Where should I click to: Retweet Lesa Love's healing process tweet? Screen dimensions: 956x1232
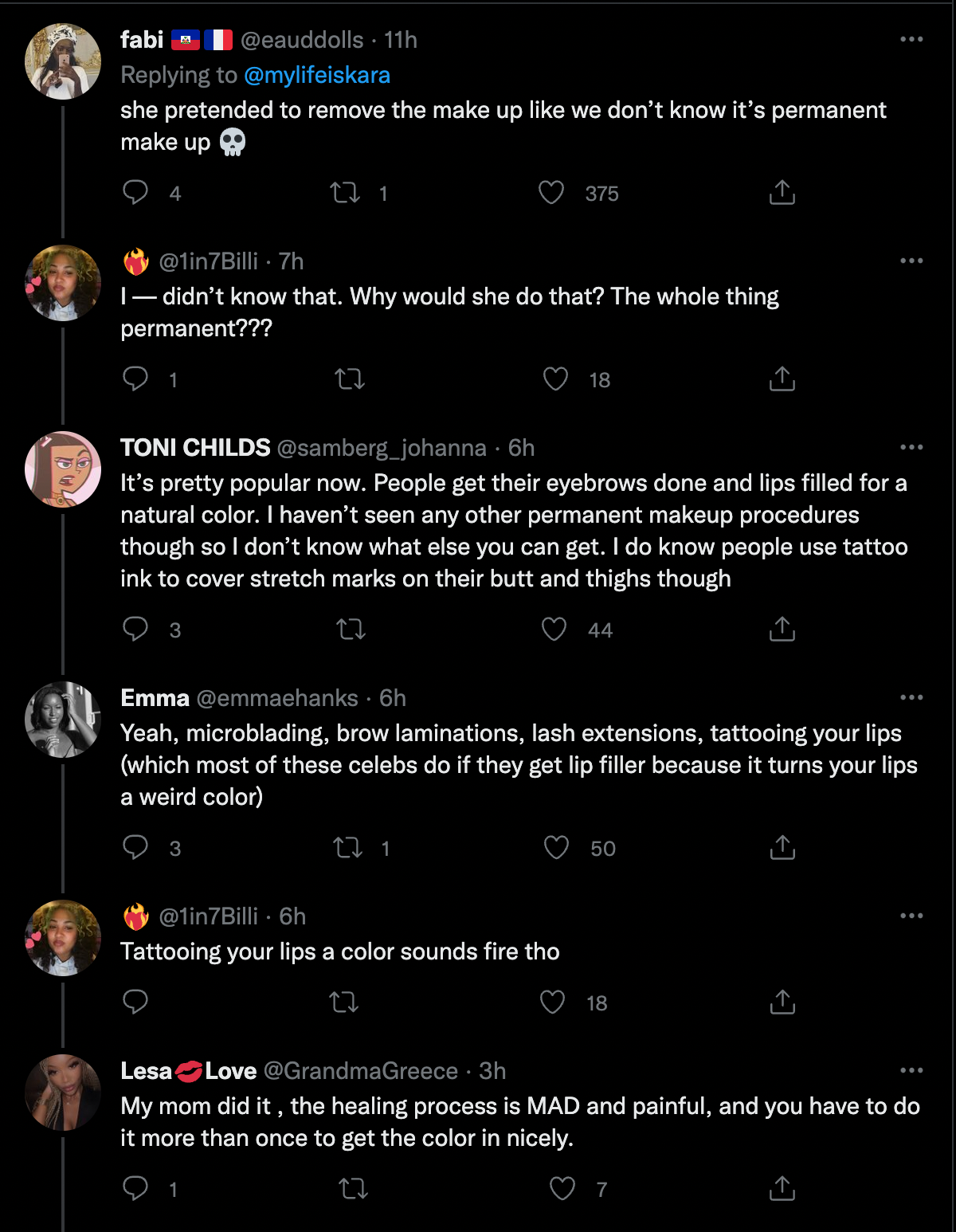click(353, 1189)
